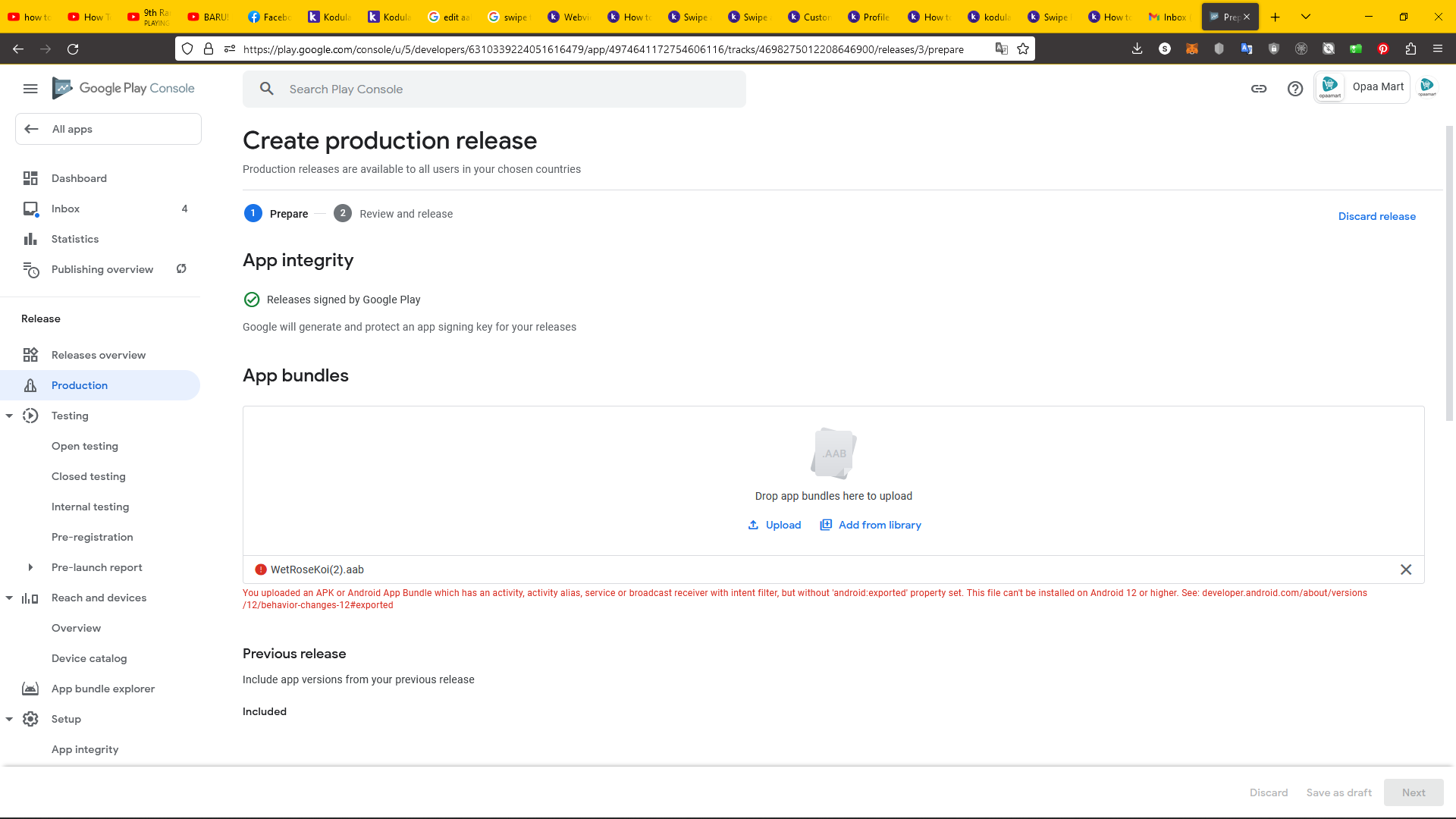Click the sync icon beside Publishing overview

tap(181, 268)
